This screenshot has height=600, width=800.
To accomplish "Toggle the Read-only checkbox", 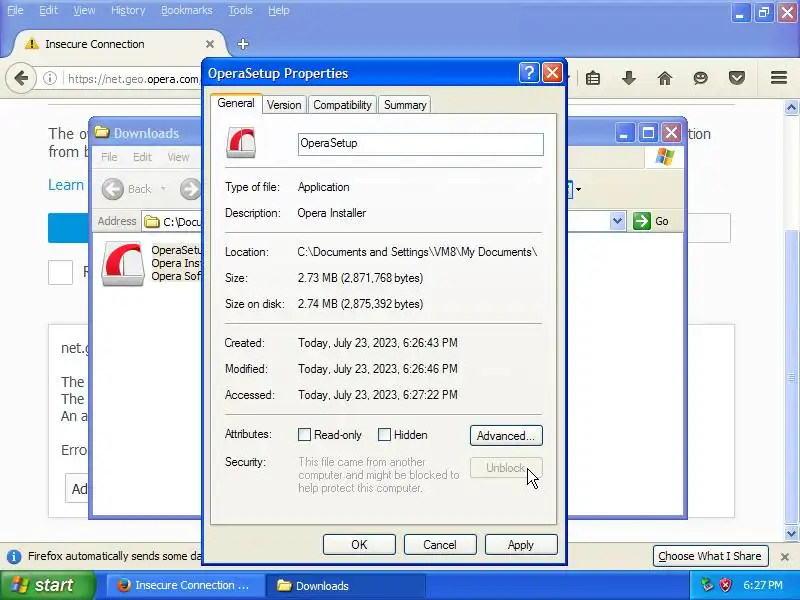I will point(304,435).
